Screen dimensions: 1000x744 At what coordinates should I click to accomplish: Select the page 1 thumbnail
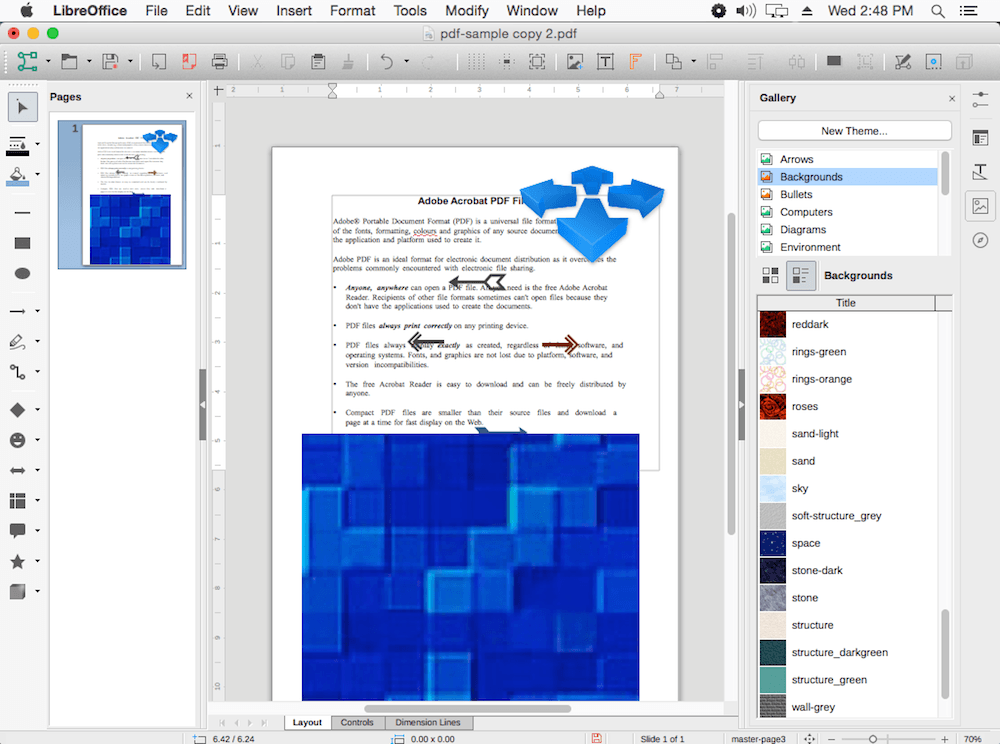pos(122,194)
